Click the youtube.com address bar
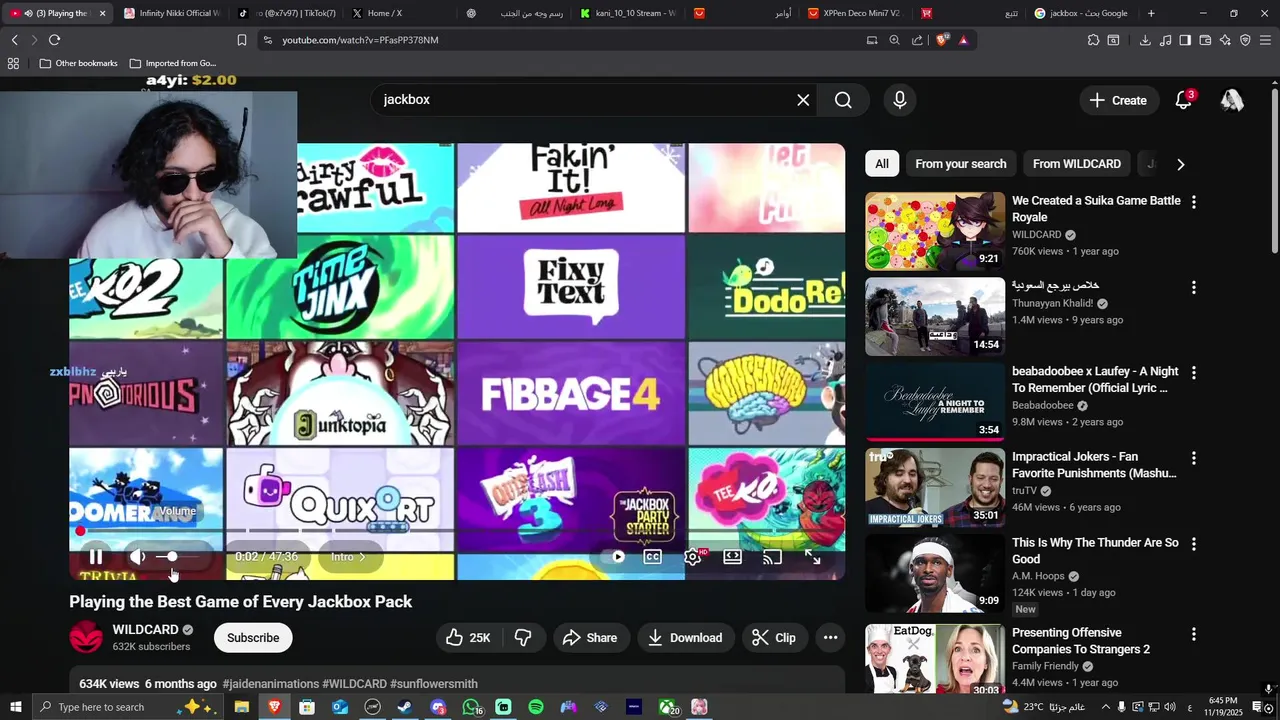This screenshot has width=1280, height=720. tap(560, 40)
